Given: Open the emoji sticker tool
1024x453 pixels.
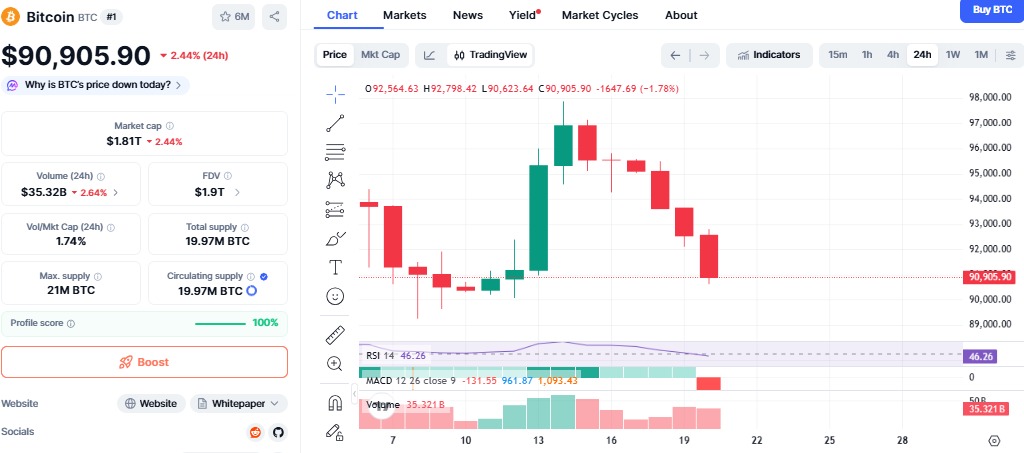Looking at the screenshot, I should (336, 296).
